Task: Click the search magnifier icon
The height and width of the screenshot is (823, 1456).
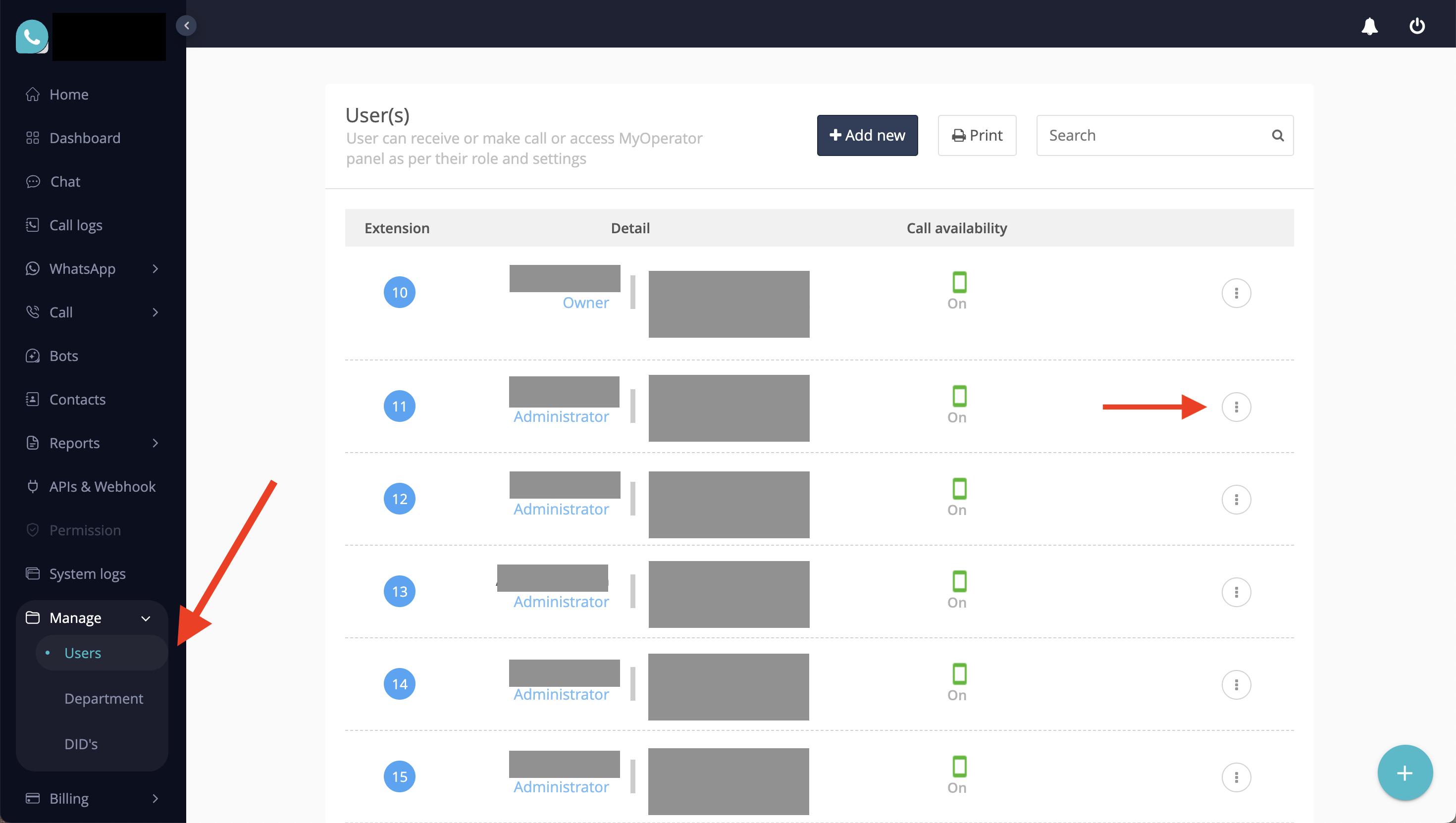Action: 1277,136
